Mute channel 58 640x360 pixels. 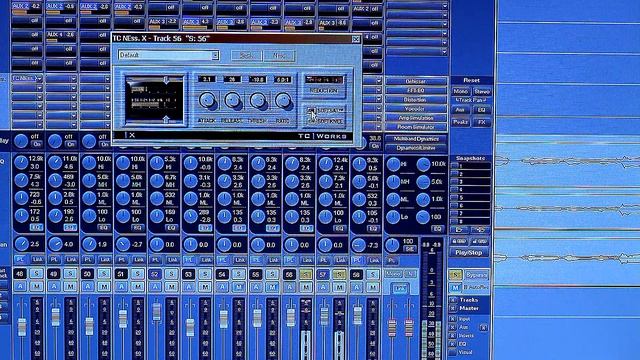click(x=373, y=287)
